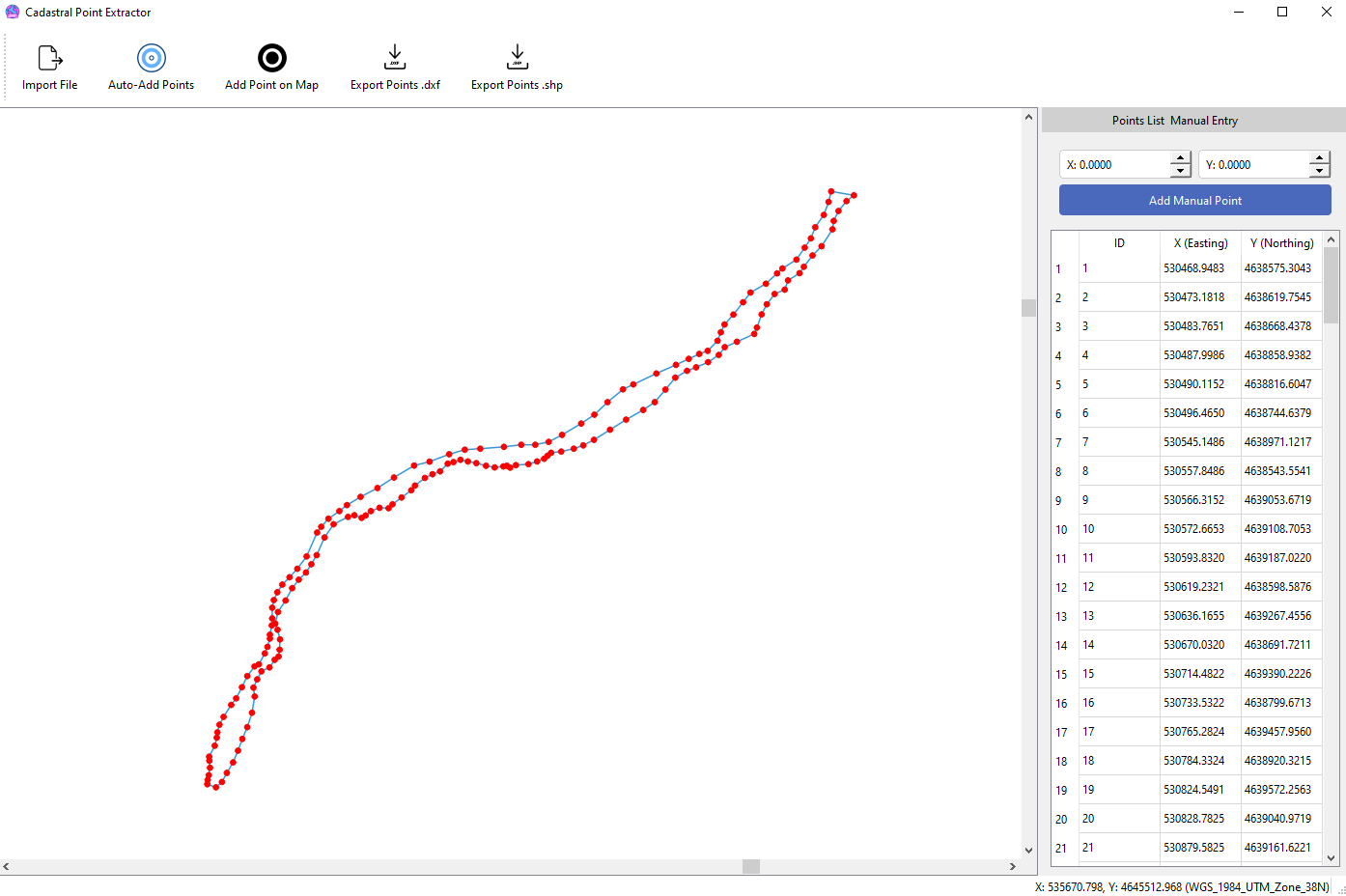Screen dimensions: 1346x896
Task: Switch to the Points List tab
Action: [x=1137, y=120]
